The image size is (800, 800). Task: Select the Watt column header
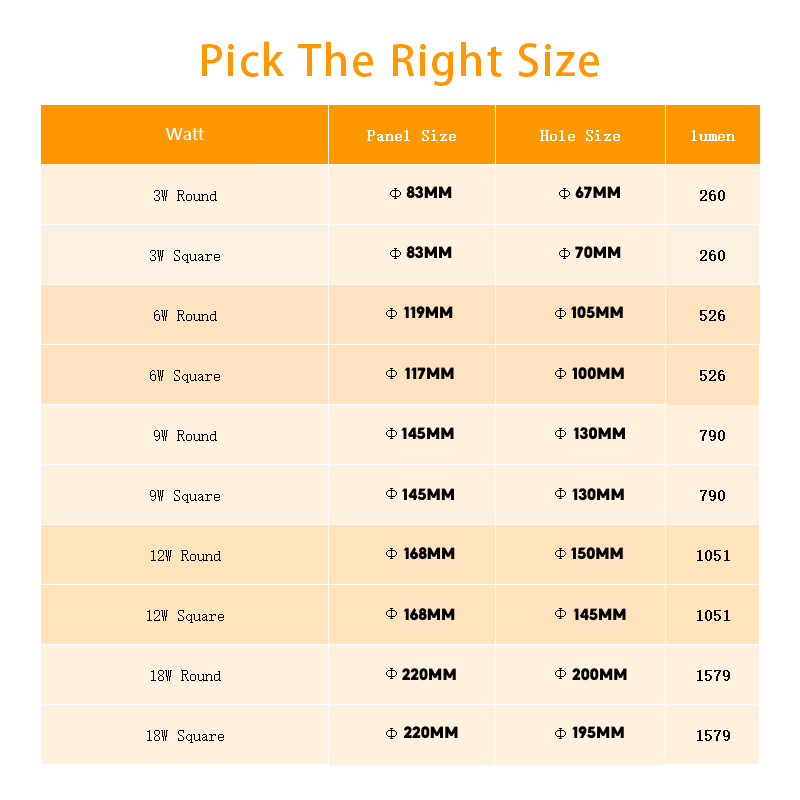185,134
